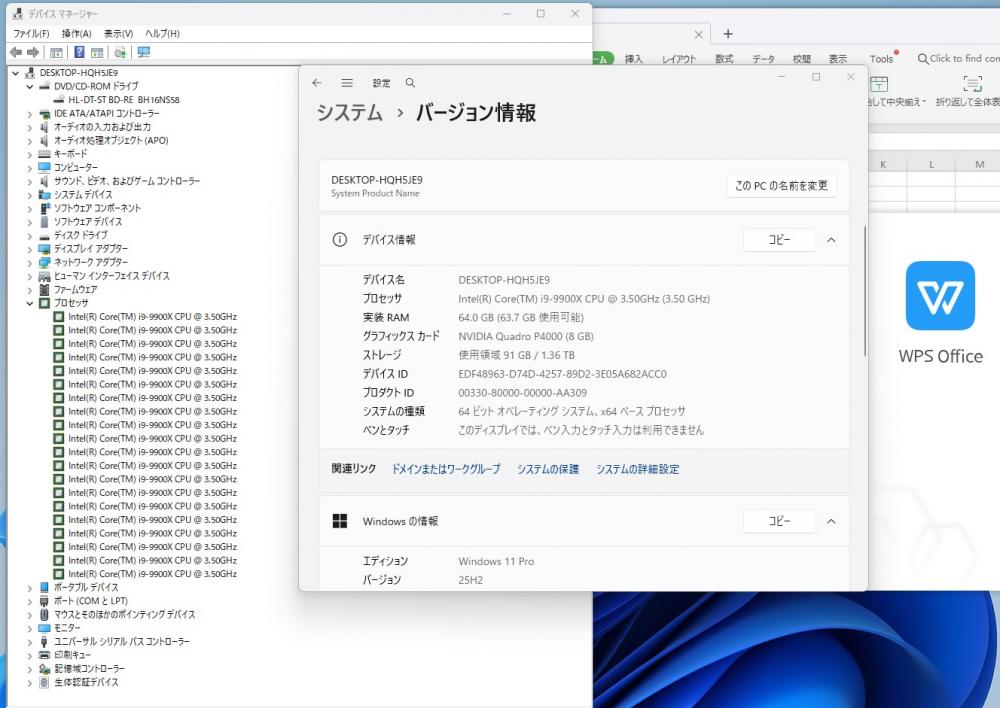The width and height of the screenshot is (1000, 708).
Task: Collapse the DVD/CD-ROM ドライブ node
Action: [29, 86]
